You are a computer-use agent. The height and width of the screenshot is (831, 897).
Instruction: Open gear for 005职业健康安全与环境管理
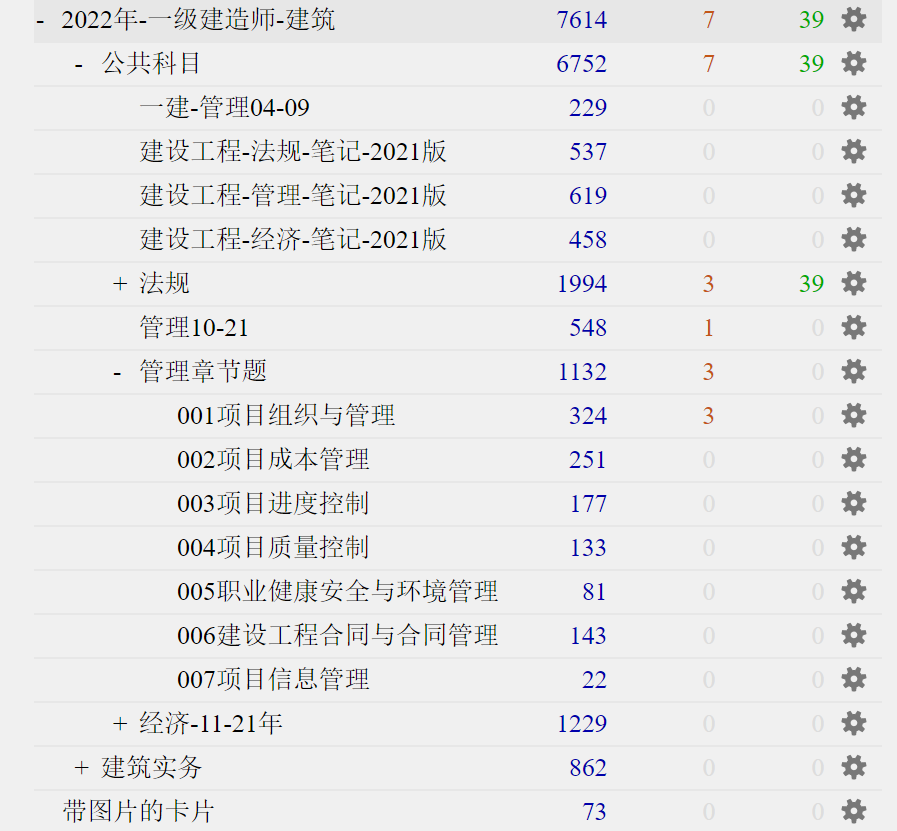coord(854,592)
